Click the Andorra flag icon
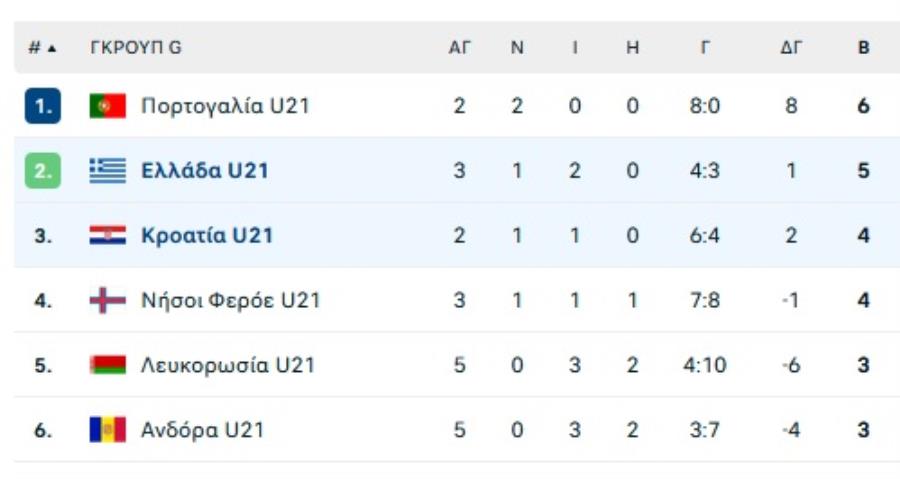This screenshot has height=479, width=900. pyautogui.click(x=107, y=430)
